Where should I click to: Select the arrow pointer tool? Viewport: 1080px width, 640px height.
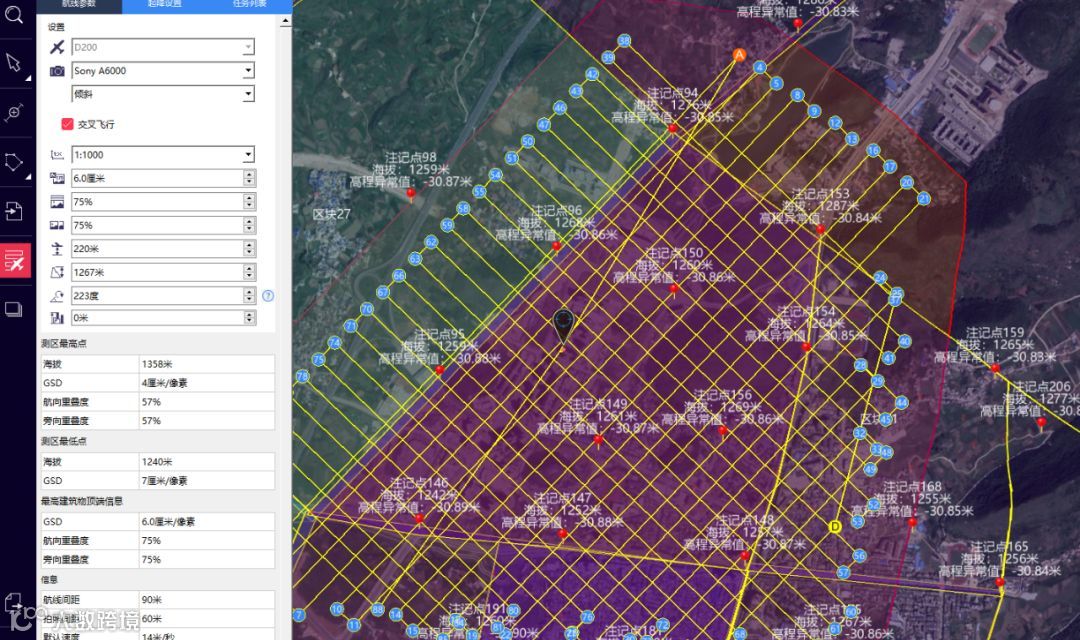(x=14, y=63)
